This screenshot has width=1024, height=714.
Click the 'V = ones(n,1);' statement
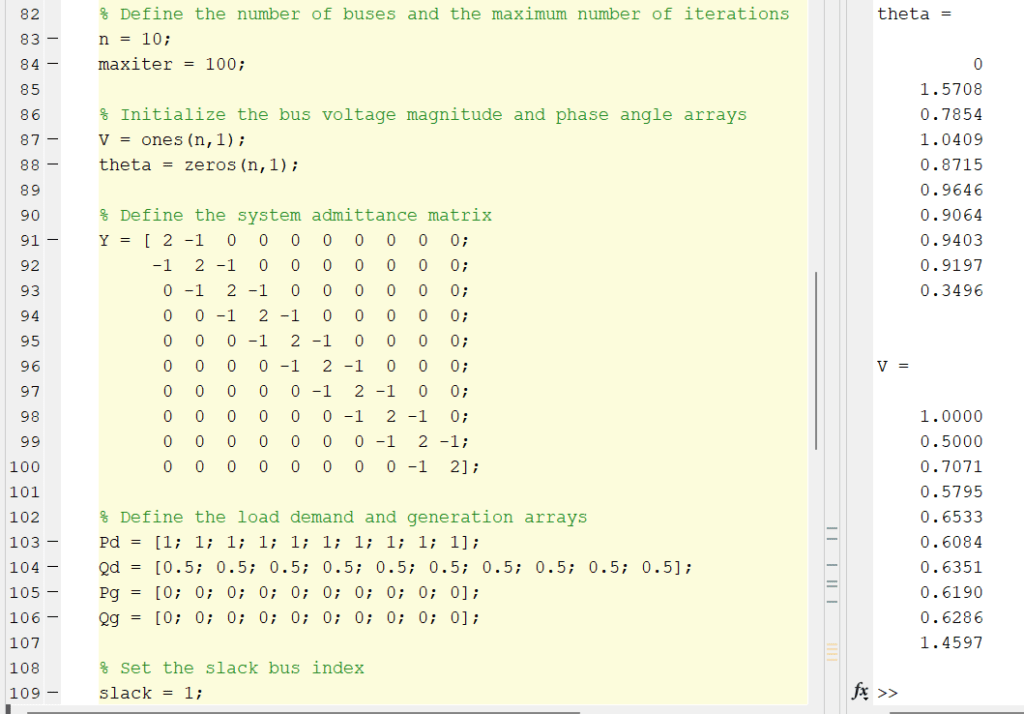tap(172, 140)
